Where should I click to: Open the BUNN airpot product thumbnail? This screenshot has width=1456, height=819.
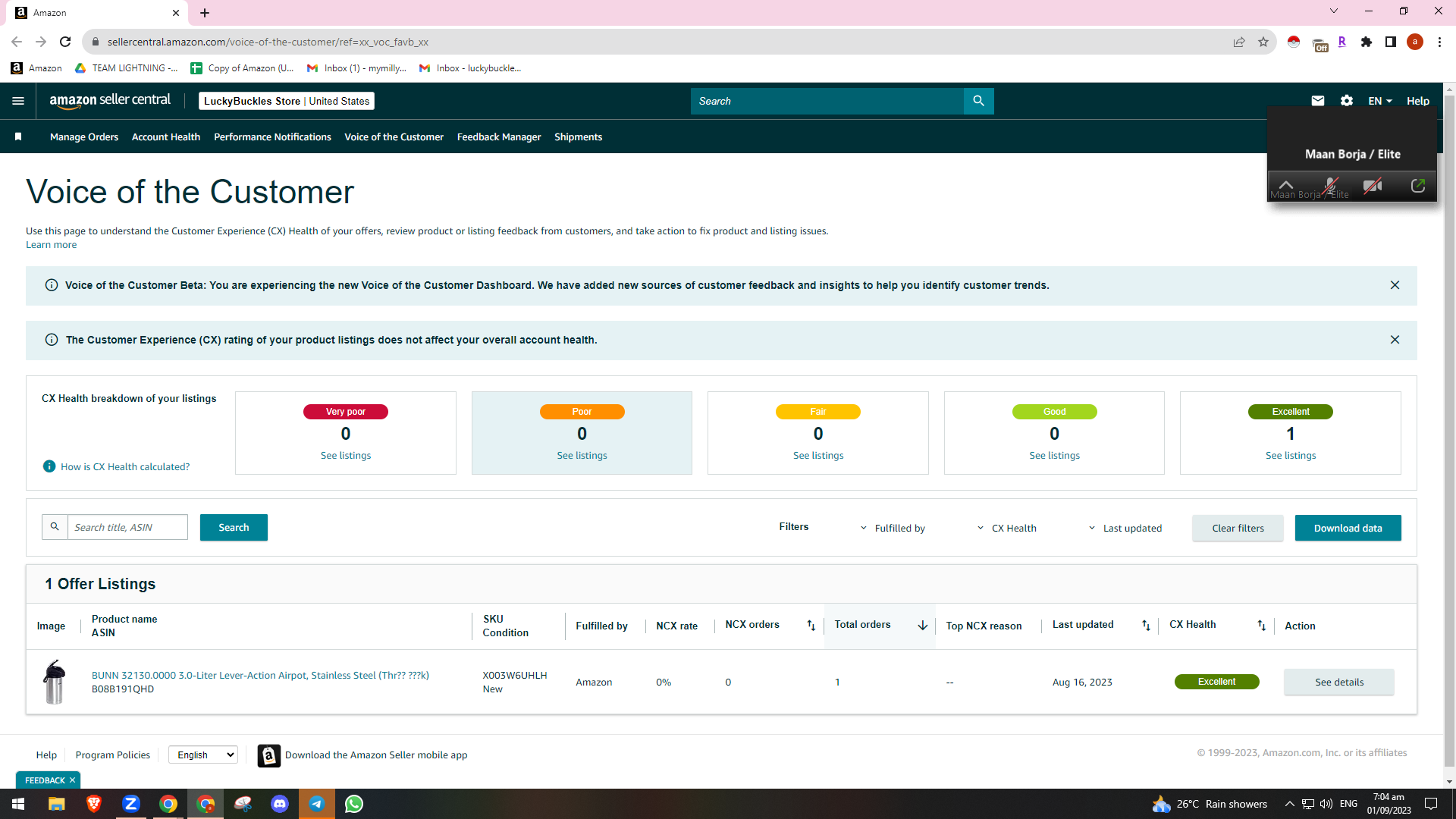click(55, 682)
